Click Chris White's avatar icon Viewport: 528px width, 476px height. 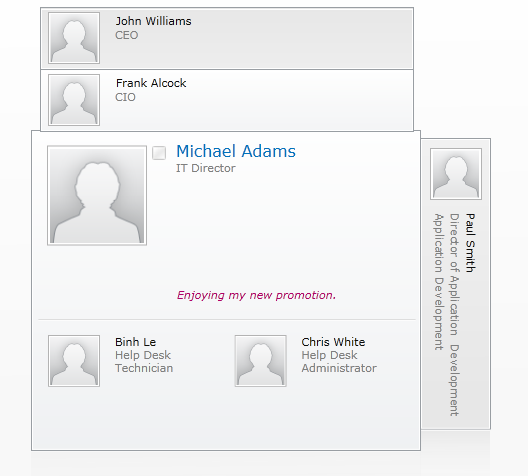point(261,361)
